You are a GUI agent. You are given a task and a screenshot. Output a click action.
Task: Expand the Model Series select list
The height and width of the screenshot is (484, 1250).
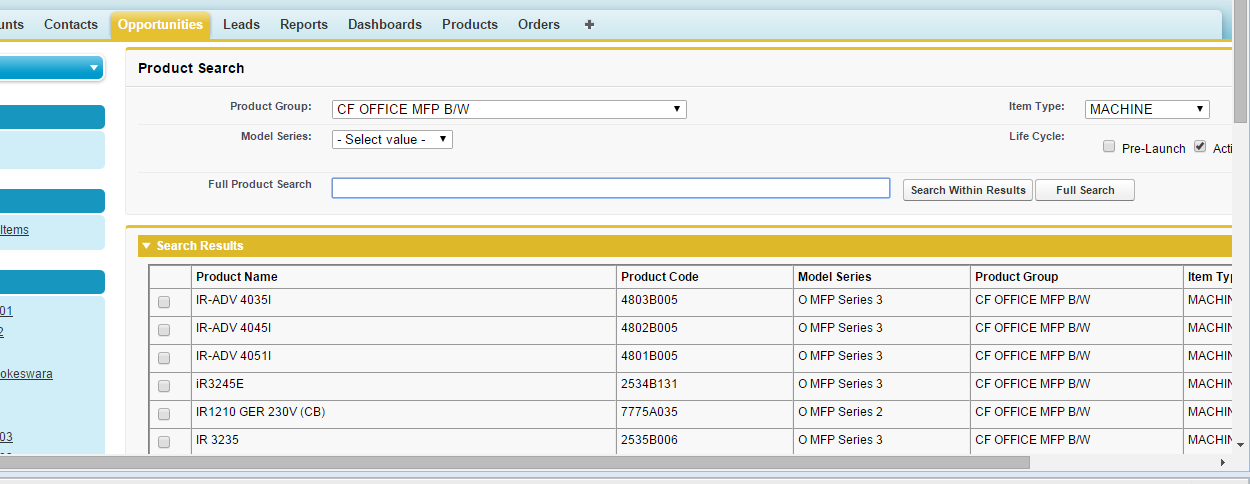pos(392,140)
